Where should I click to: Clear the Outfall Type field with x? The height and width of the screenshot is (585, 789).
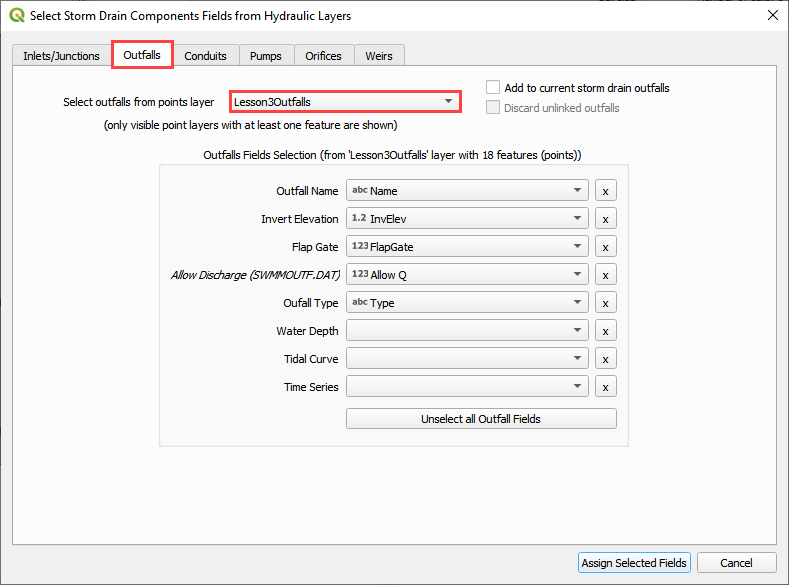(605, 303)
